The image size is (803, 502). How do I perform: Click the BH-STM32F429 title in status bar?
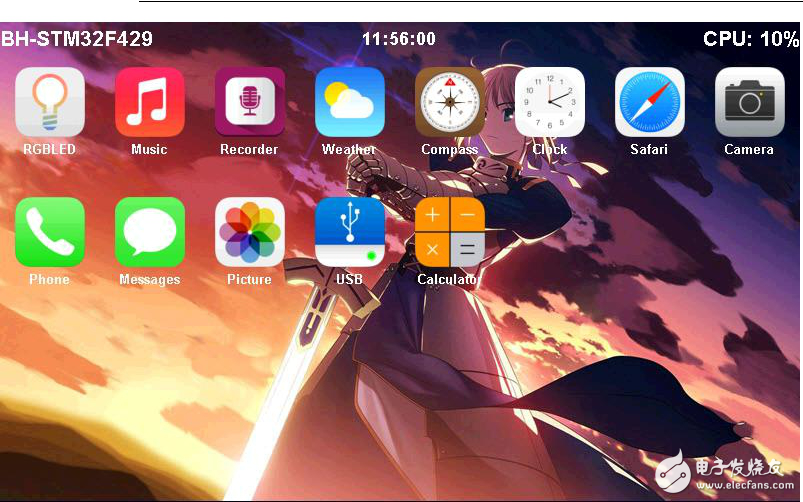77,39
